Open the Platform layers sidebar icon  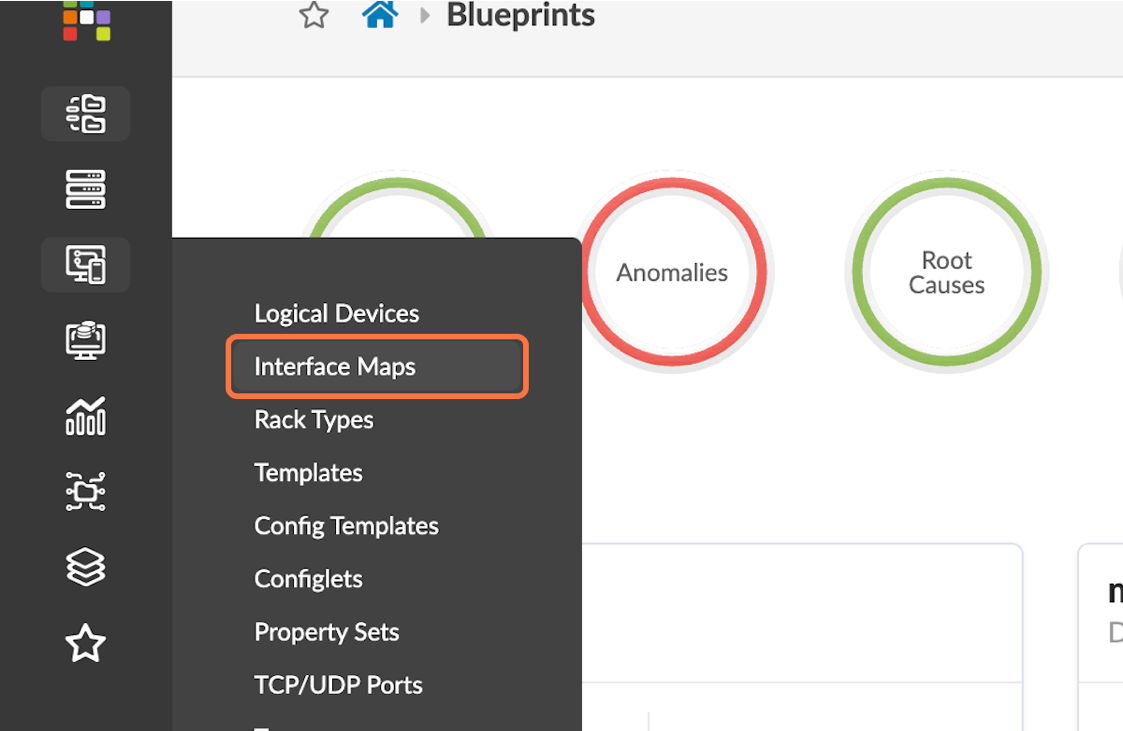pyautogui.click(x=86, y=568)
